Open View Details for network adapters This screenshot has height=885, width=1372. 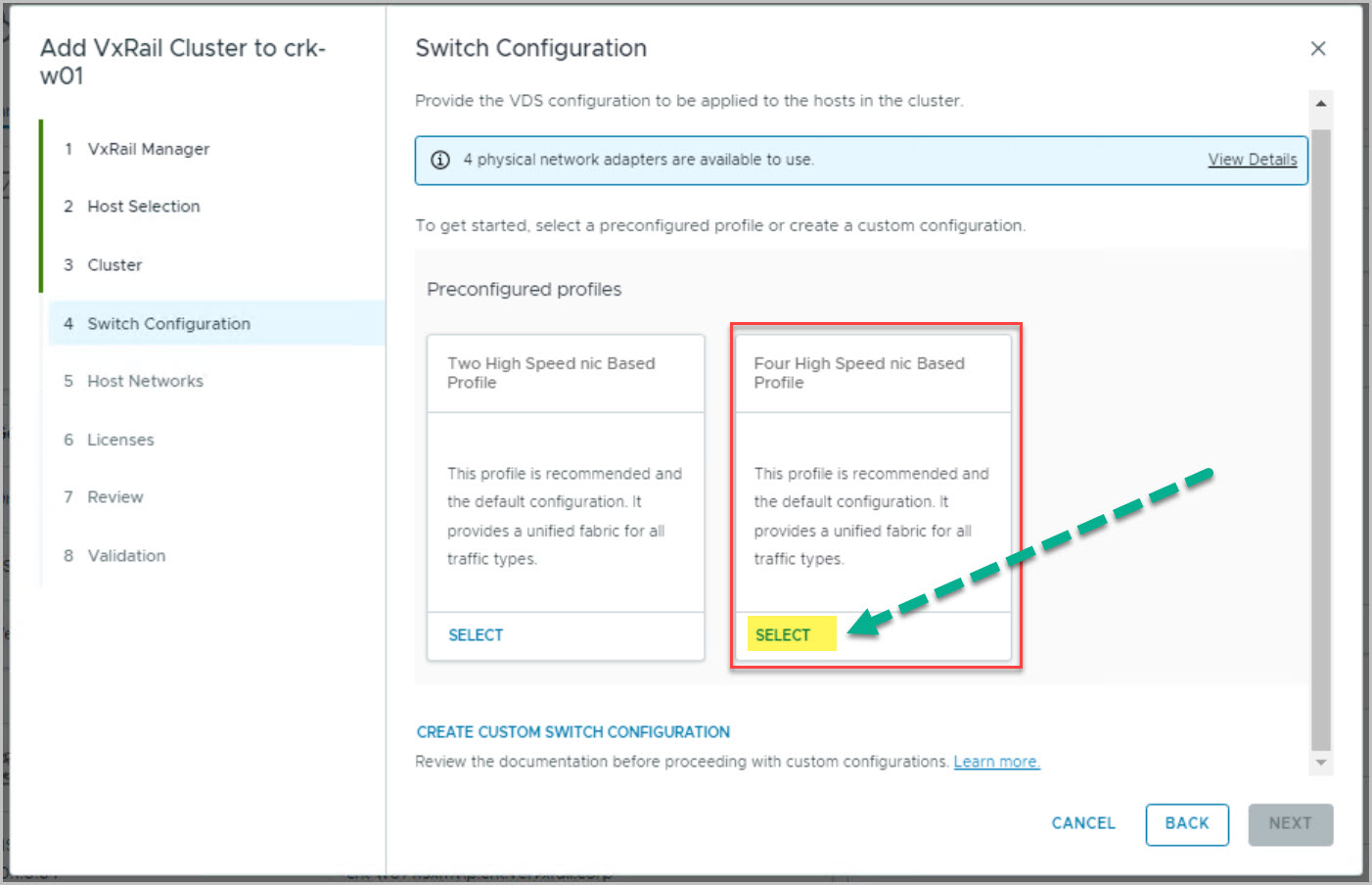[1252, 160]
